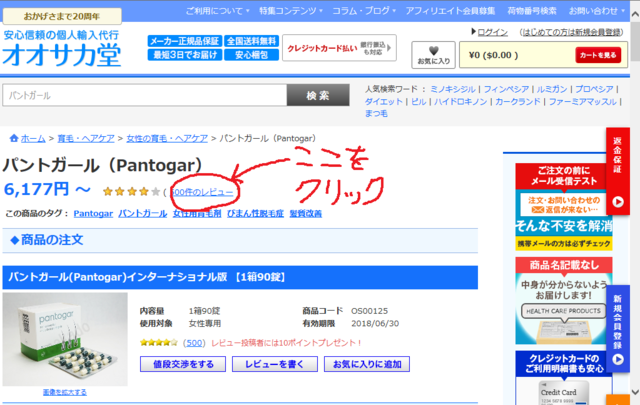
Task: Click the 安心梱包 badge
Action: point(251,55)
